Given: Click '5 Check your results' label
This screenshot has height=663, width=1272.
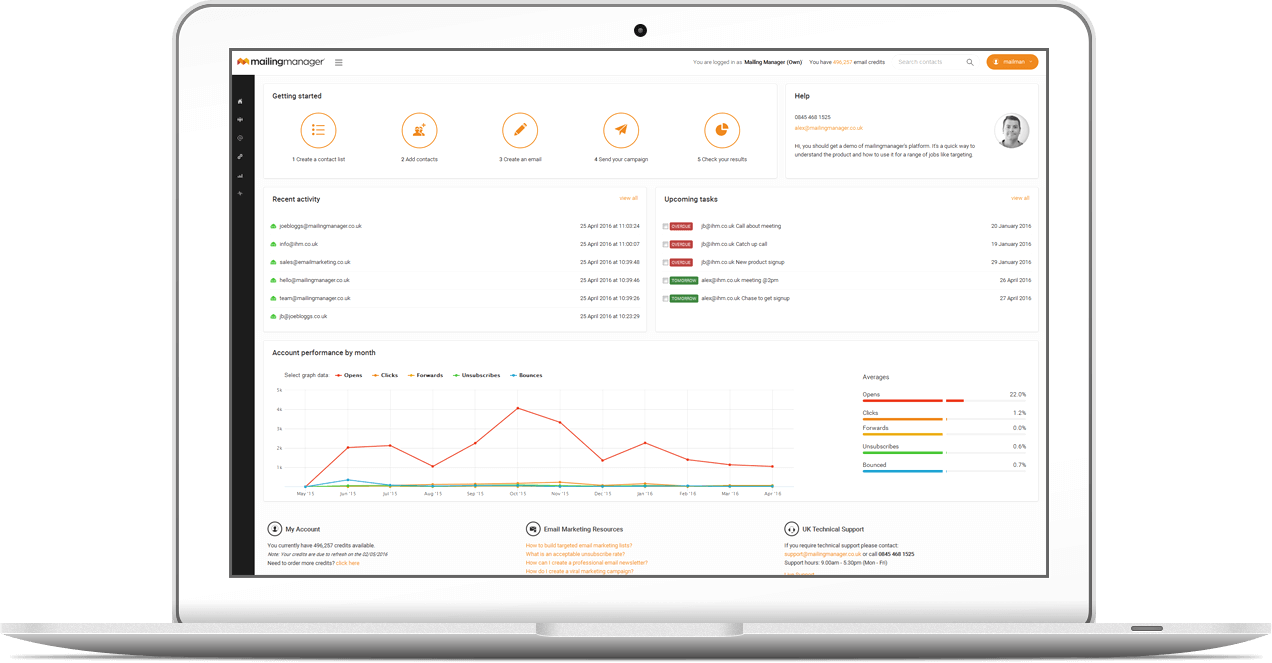Looking at the screenshot, I should click(722, 159).
